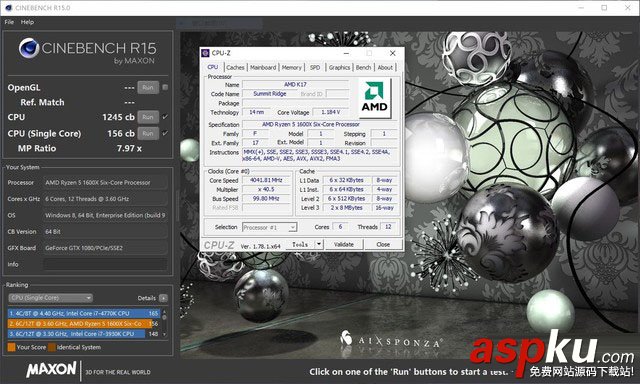Click the Core Speed value 4041.81 MHz
The image size is (640, 384).
pos(266,180)
